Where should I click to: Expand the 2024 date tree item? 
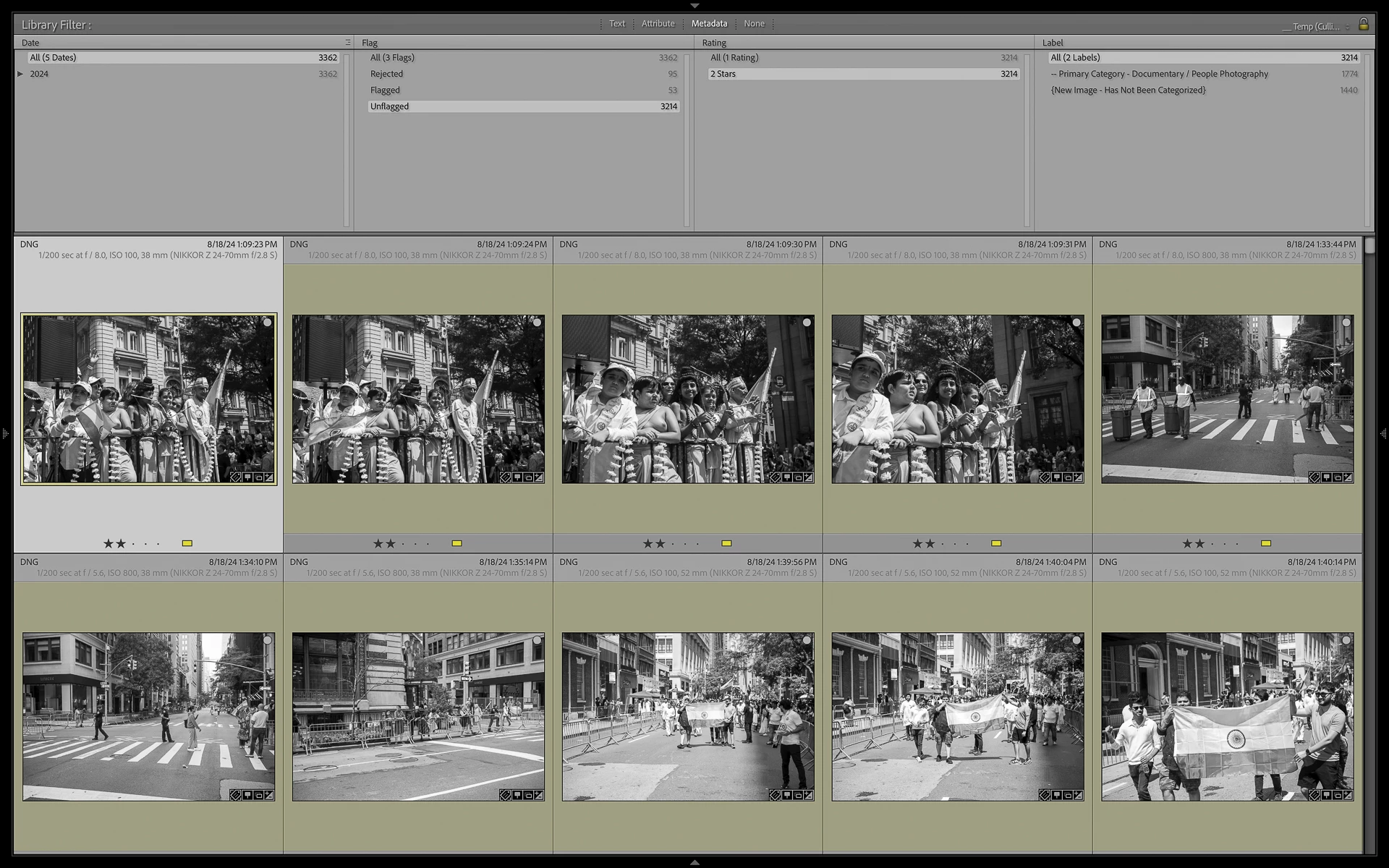[x=20, y=74]
